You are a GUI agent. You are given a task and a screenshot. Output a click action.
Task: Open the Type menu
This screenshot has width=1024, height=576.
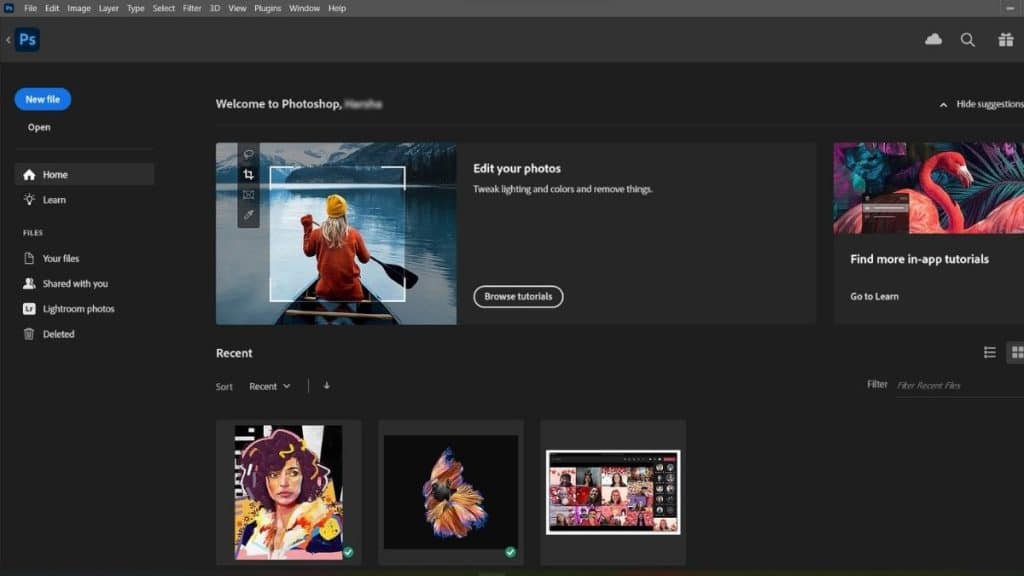(x=136, y=8)
